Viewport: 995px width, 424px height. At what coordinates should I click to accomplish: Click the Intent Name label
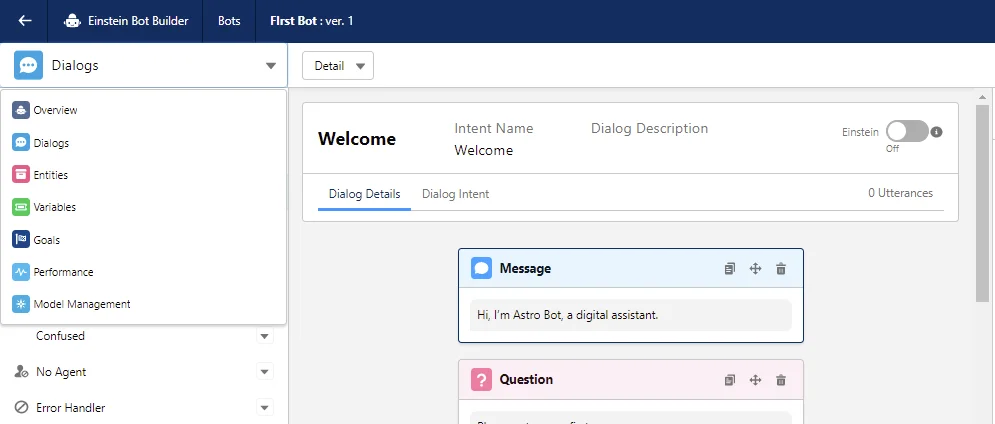tap(494, 128)
